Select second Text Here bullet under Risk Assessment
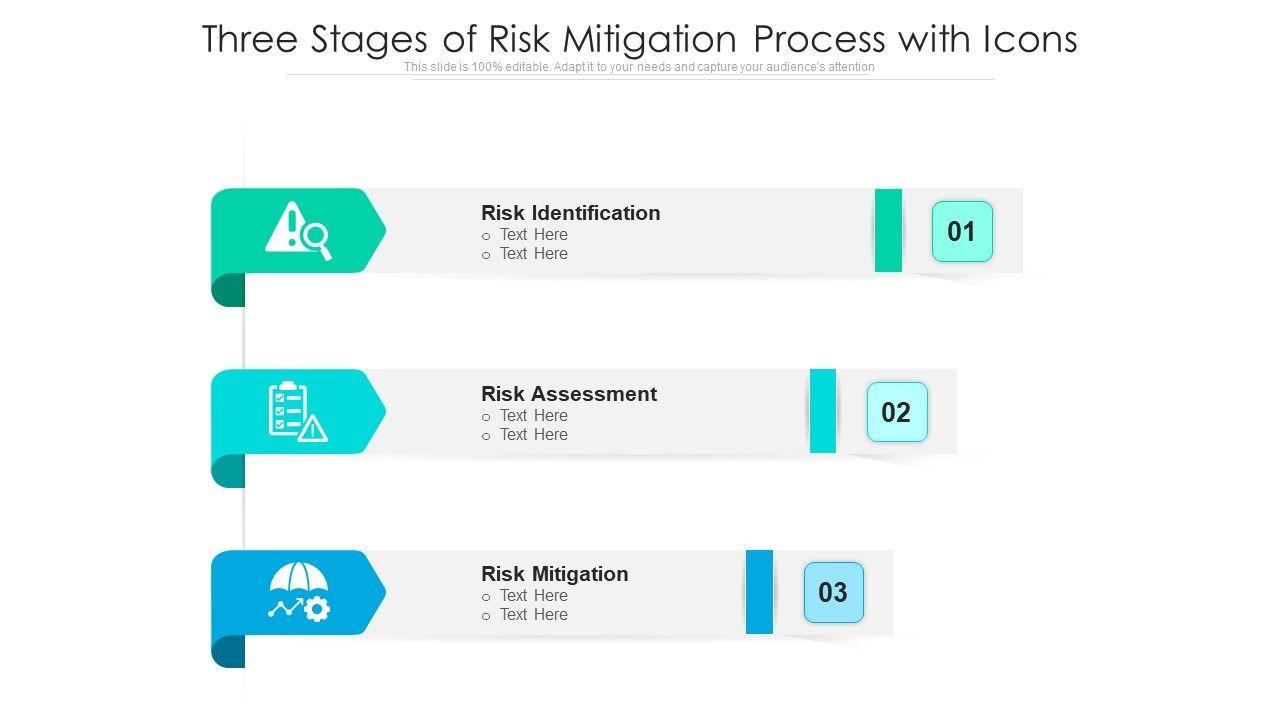Image resolution: width=1280 pixels, height=720 pixels. coord(533,435)
